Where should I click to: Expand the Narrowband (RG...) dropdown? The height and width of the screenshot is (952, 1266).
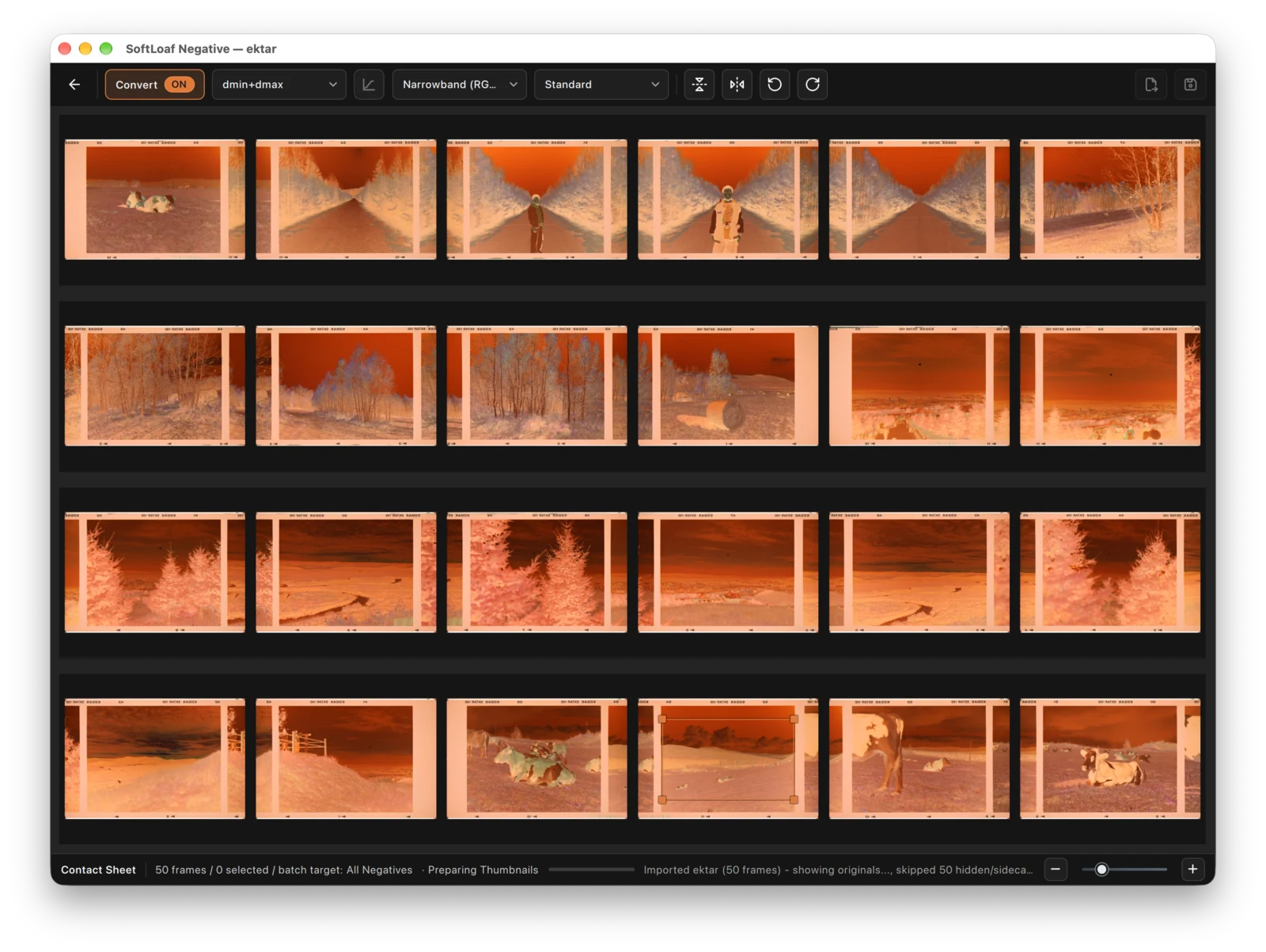click(460, 85)
